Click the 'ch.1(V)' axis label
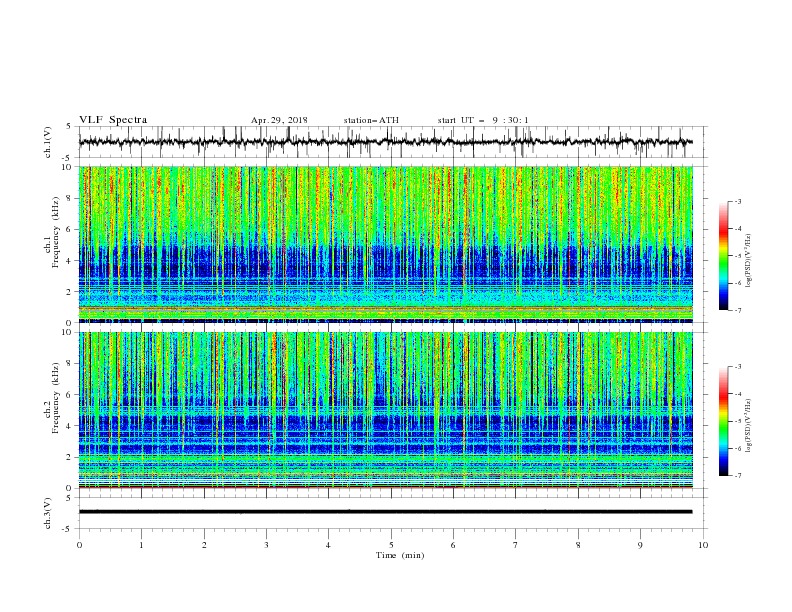 48,142
